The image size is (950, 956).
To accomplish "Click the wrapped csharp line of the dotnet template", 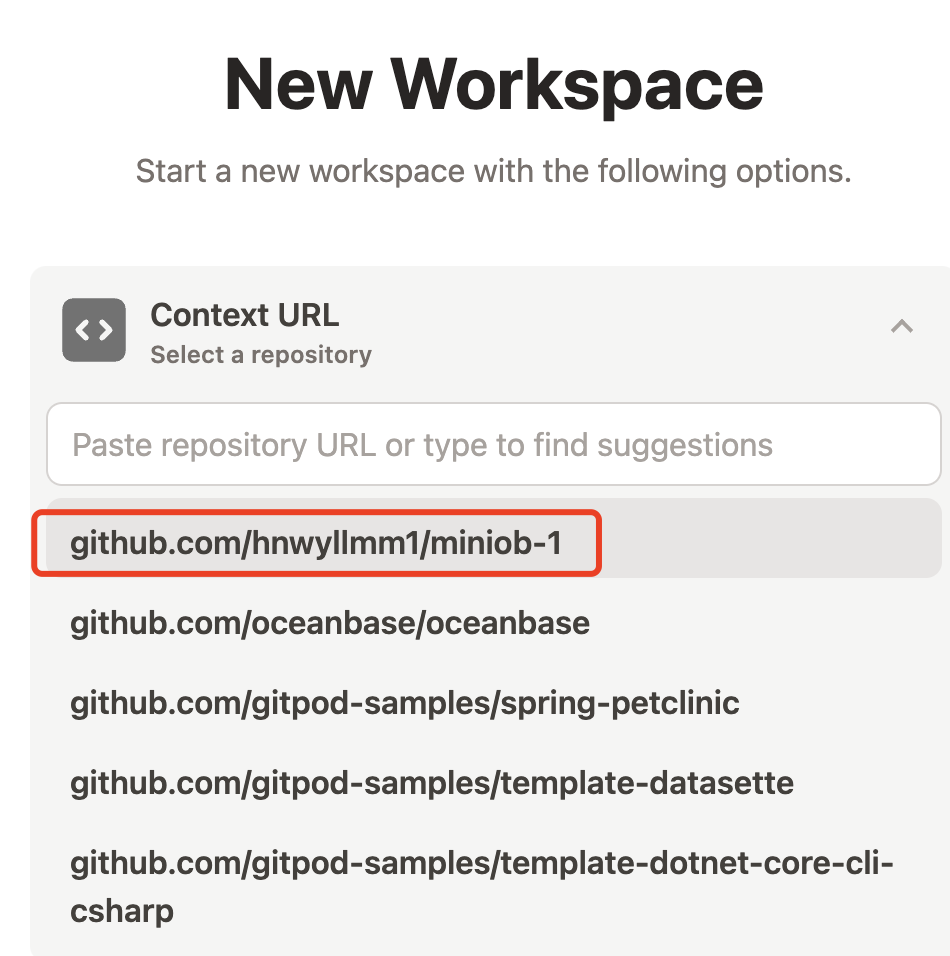I will coord(122,913).
